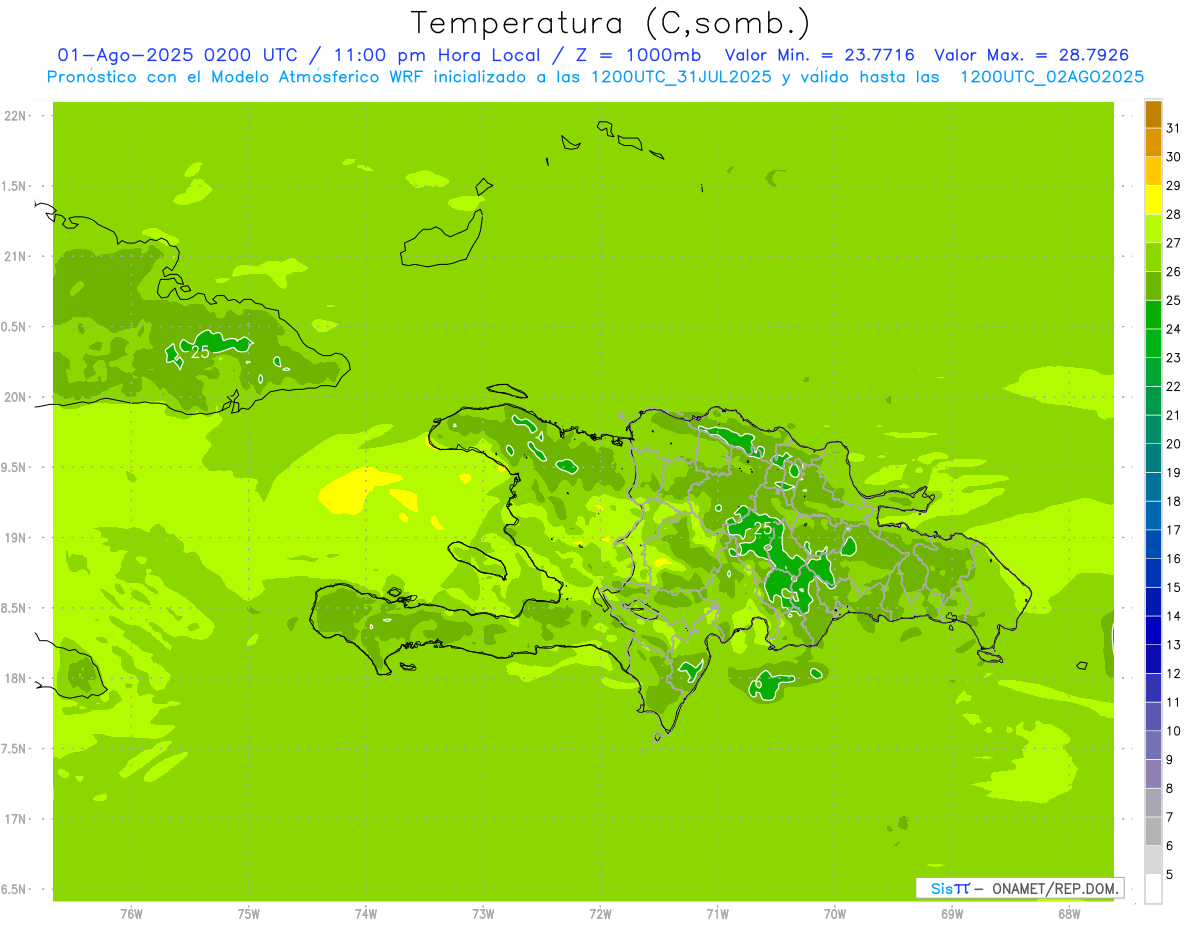Screen dimensions: 1200x927
Task: Click the number 5 in the color legend
Action: [1170, 874]
